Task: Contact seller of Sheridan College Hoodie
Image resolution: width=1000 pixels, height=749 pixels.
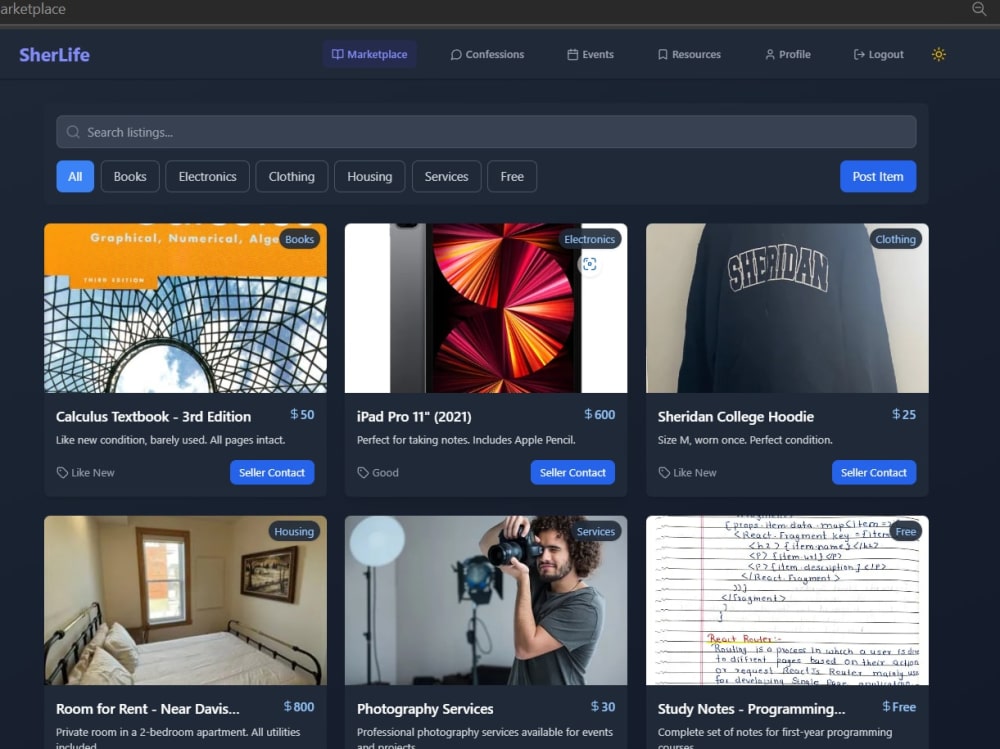Action: 874,473
